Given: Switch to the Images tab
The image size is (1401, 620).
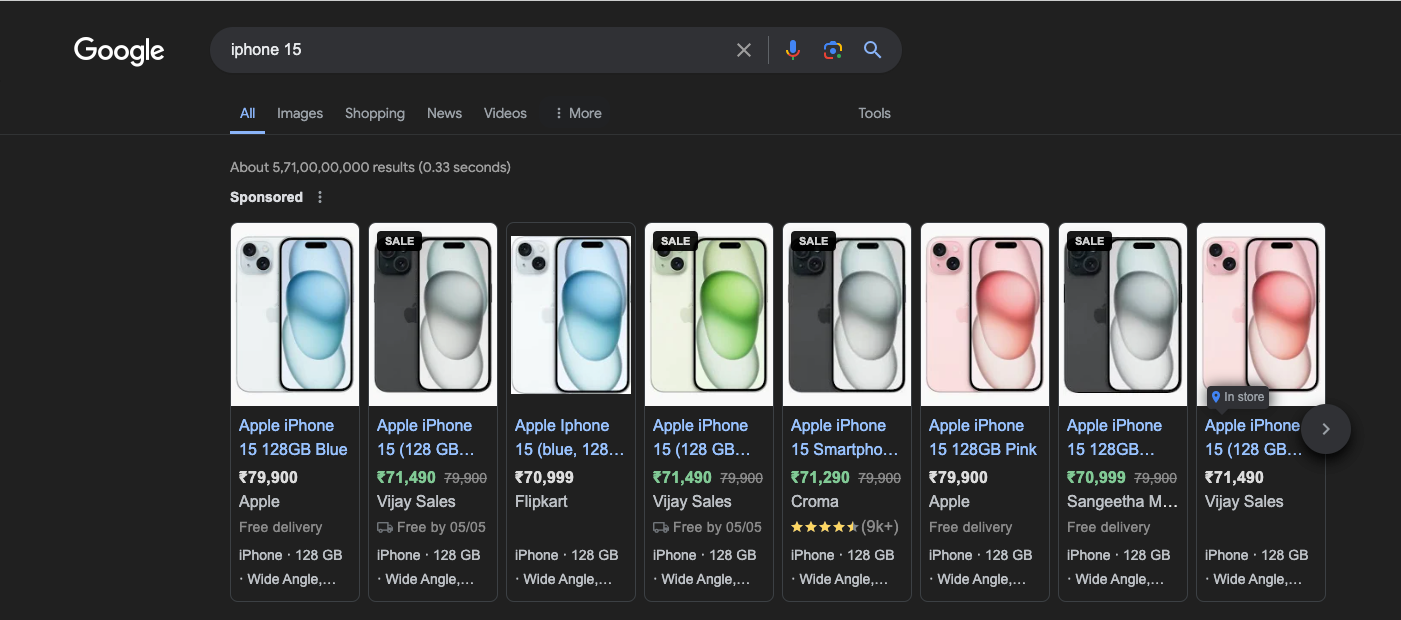Looking at the screenshot, I should (300, 113).
